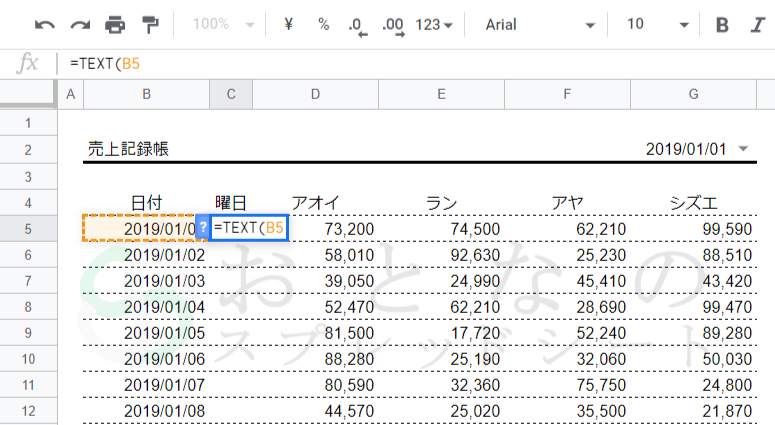
Task: Open the 123 more formats dropdown
Action: [434, 25]
